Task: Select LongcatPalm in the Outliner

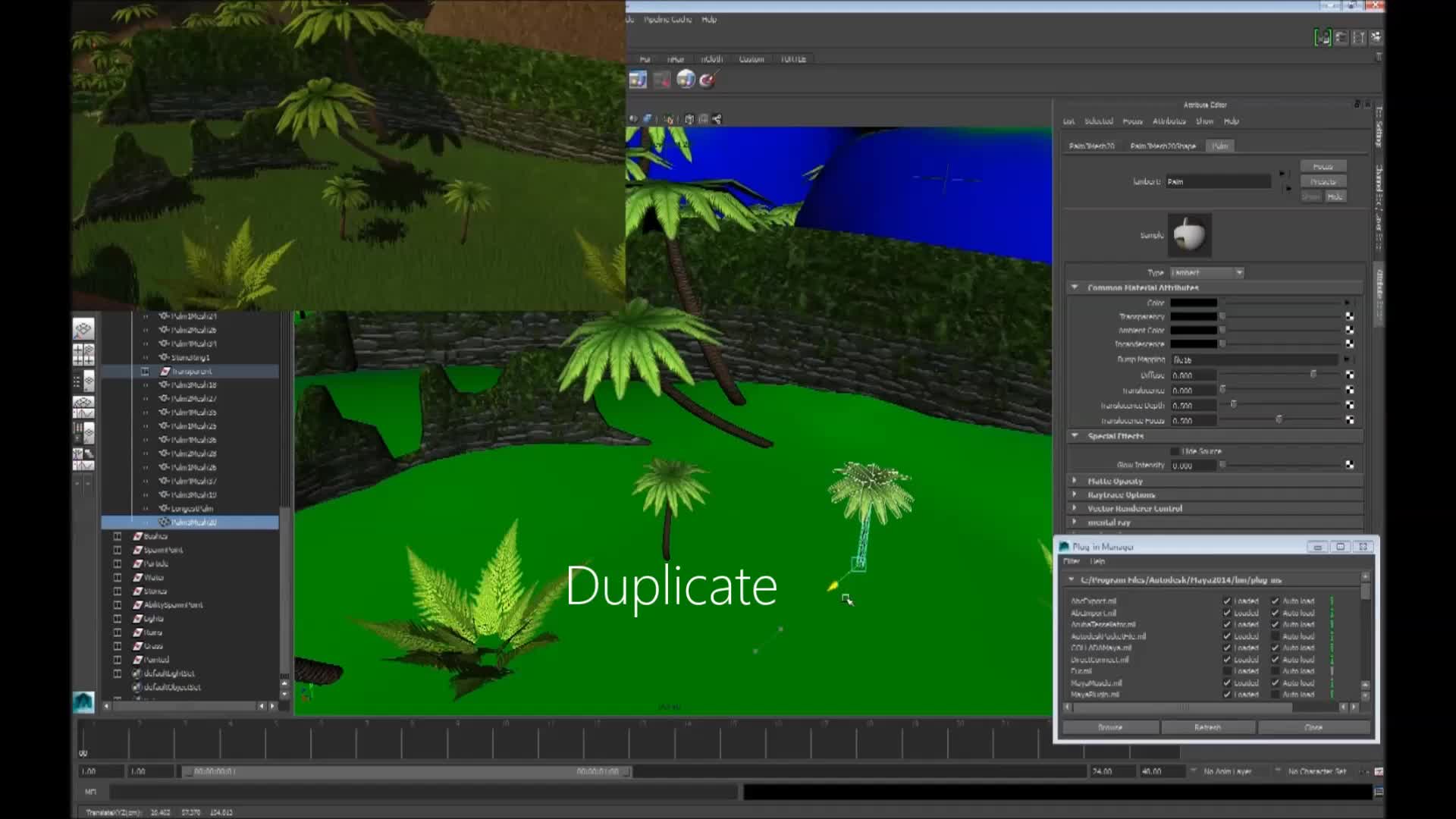Action: tap(188, 508)
